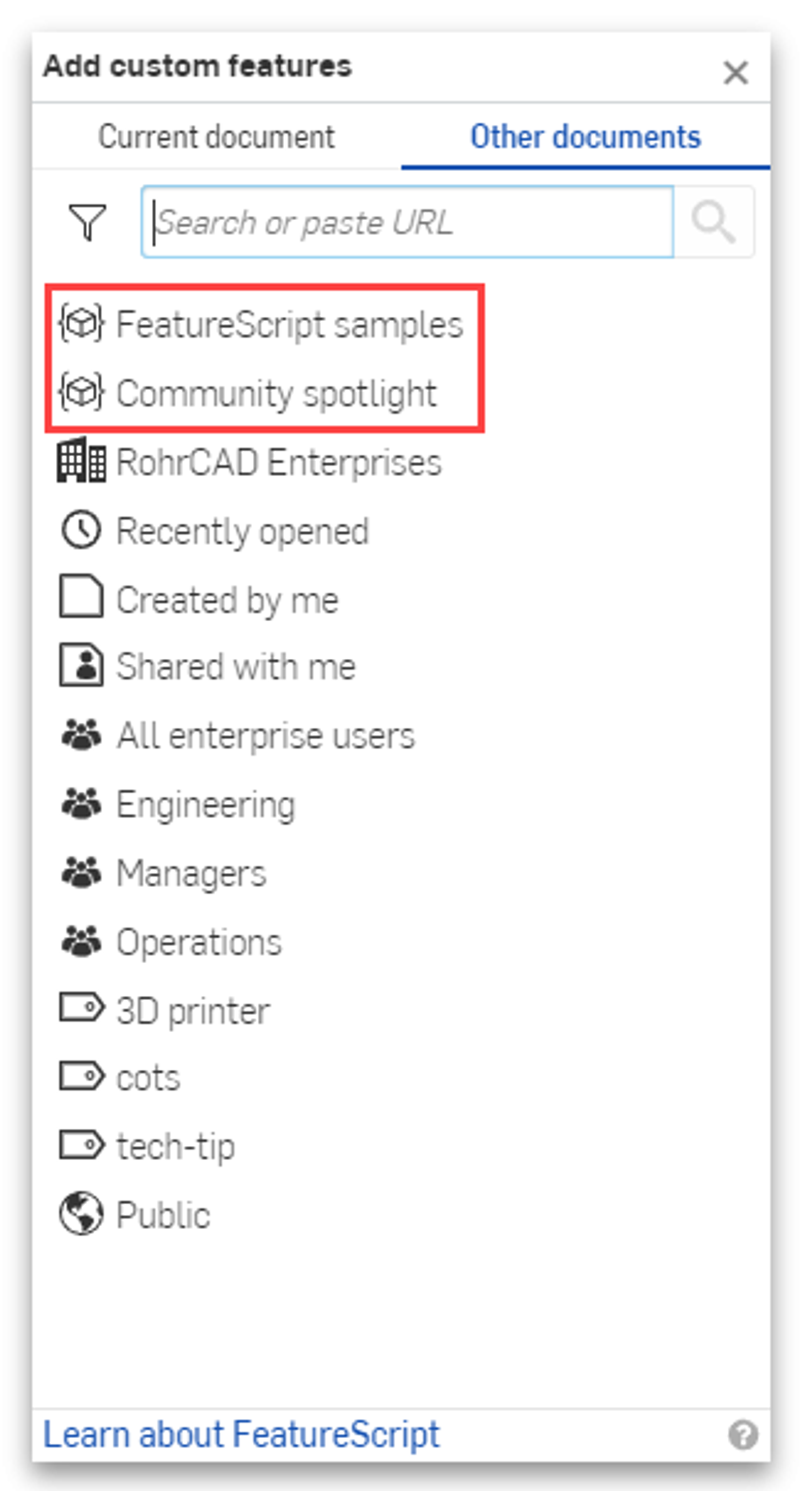
Task: Select the Managers group
Action: (191, 873)
